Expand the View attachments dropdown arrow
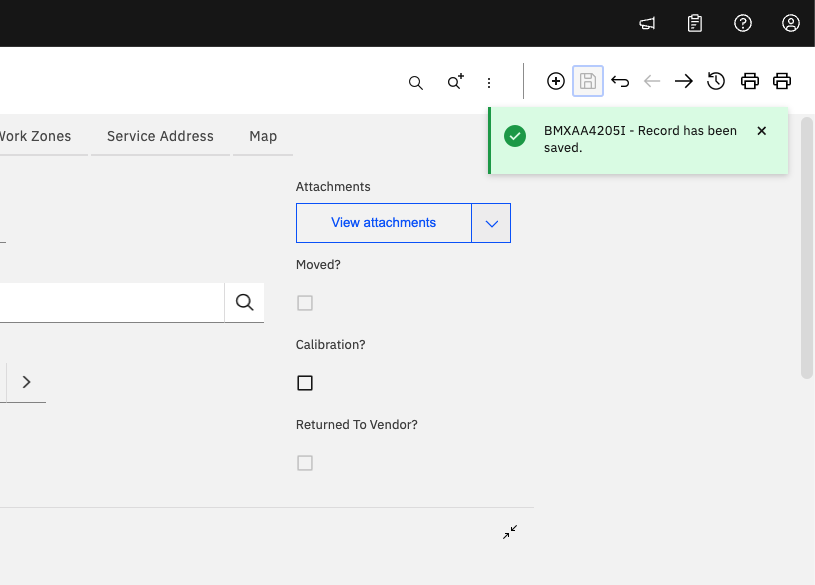Screen dimensions: 815x585 click(x=491, y=223)
